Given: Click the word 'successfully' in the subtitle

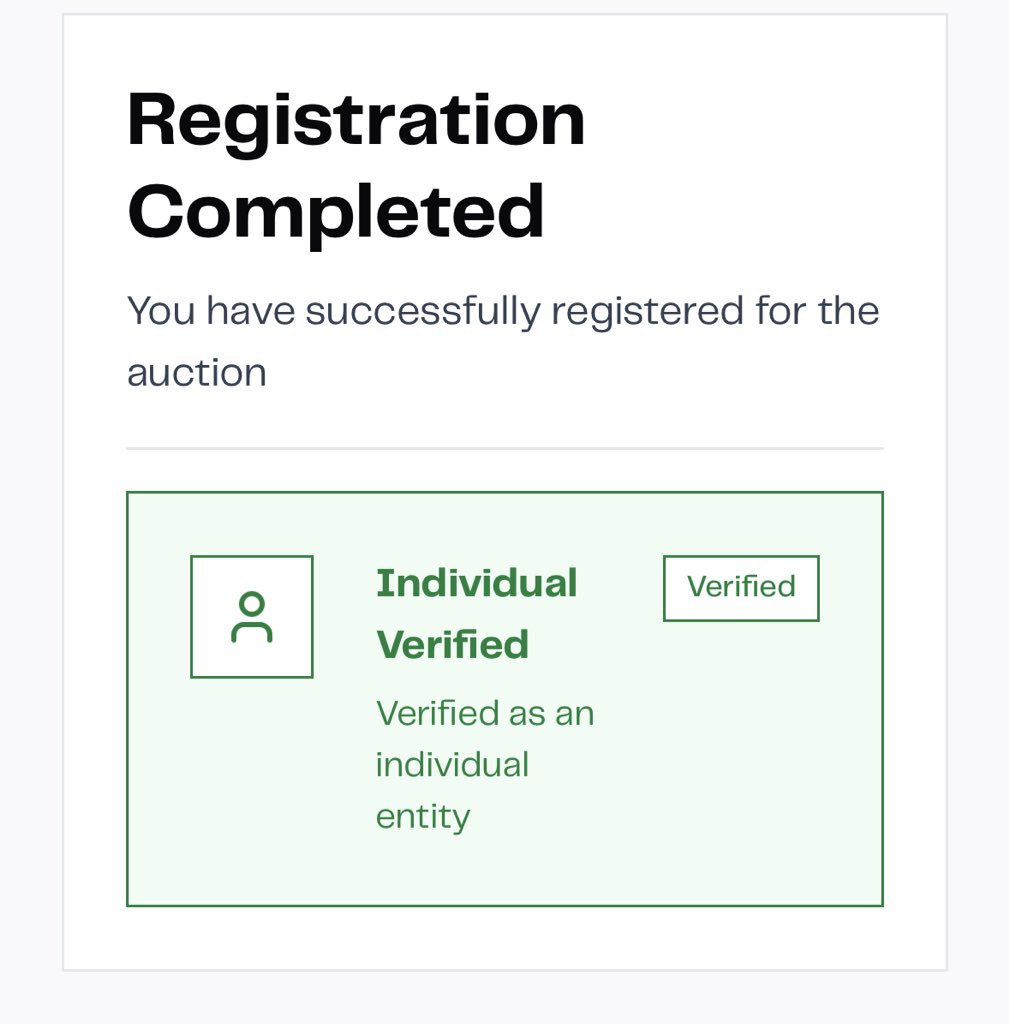Looking at the screenshot, I should pyautogui.click(x=425, y=311).
